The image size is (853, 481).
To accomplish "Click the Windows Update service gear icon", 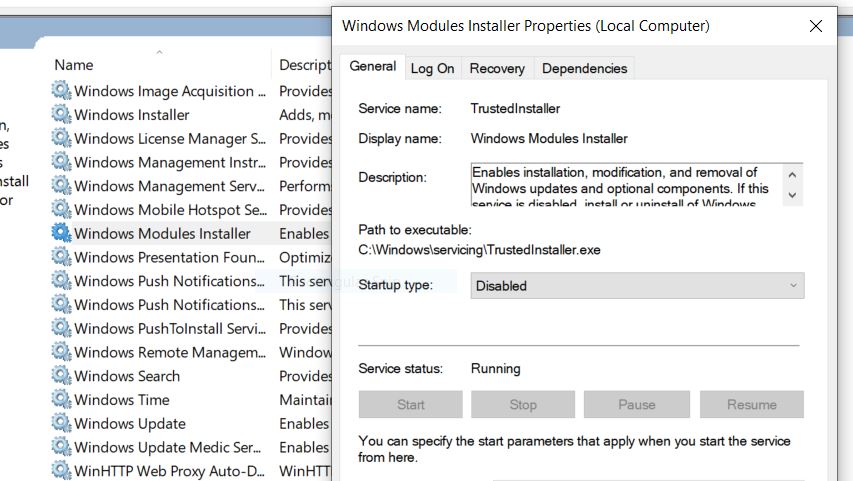I will 62,424.
